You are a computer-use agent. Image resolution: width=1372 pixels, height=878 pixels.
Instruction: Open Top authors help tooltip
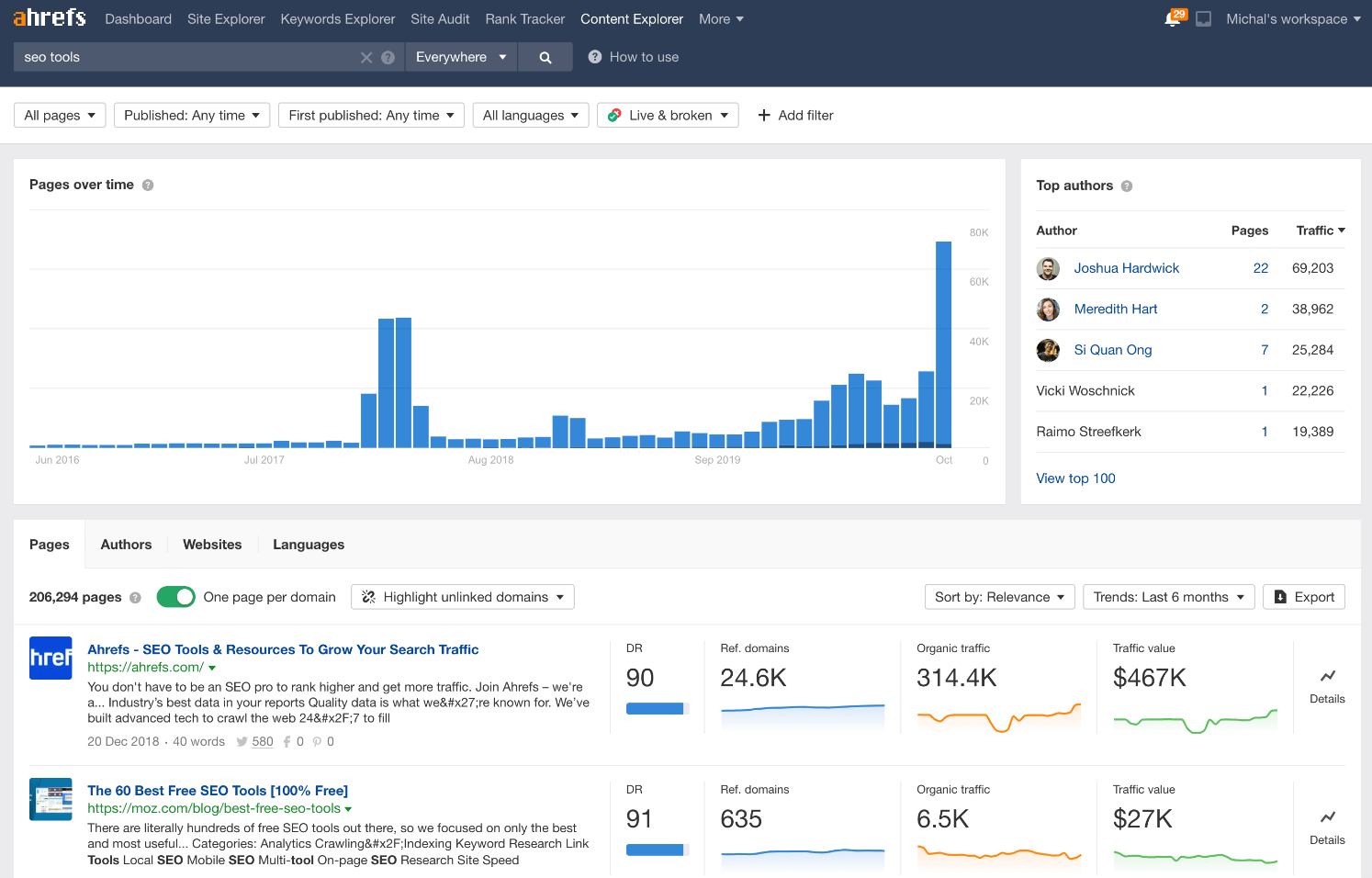pyautogui.click(x=1127, y=186)
